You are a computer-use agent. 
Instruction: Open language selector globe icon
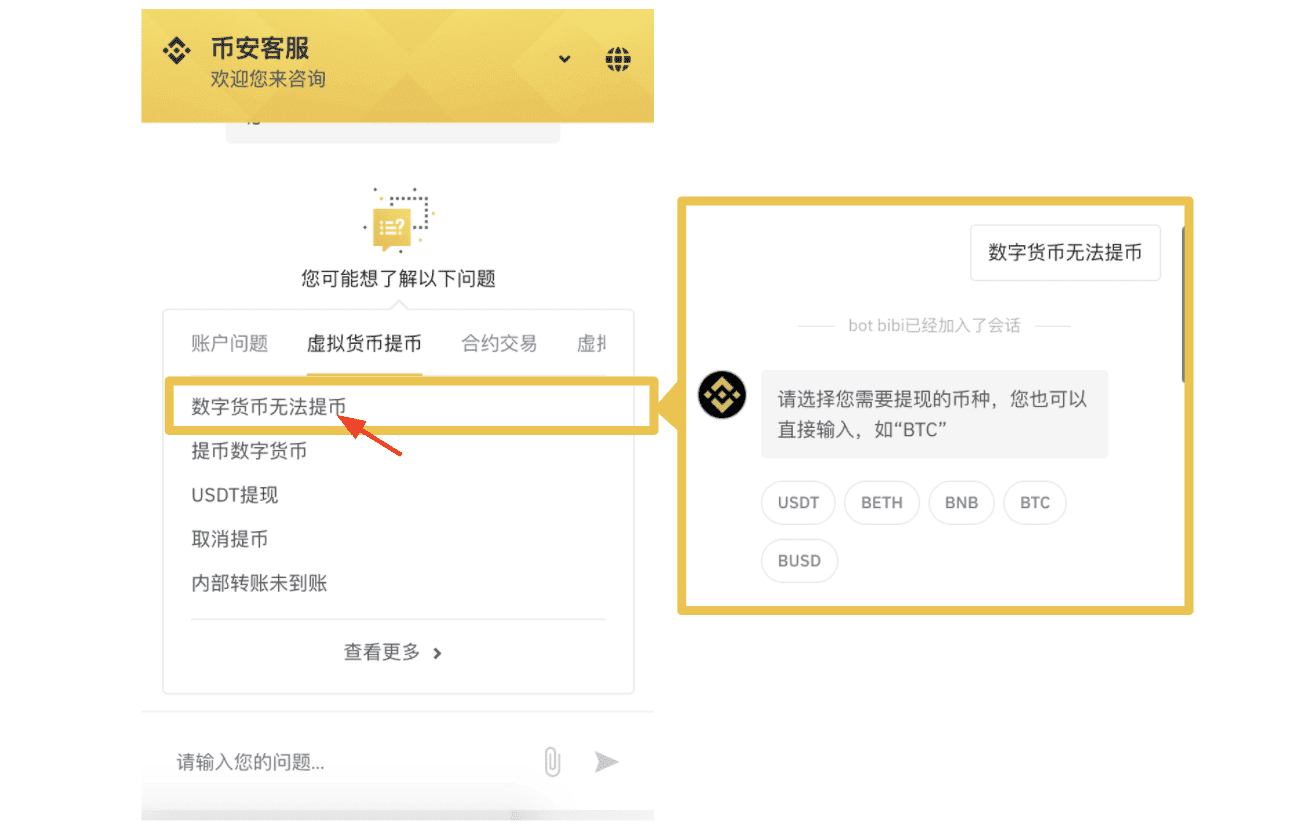click(x=618, y=59)
